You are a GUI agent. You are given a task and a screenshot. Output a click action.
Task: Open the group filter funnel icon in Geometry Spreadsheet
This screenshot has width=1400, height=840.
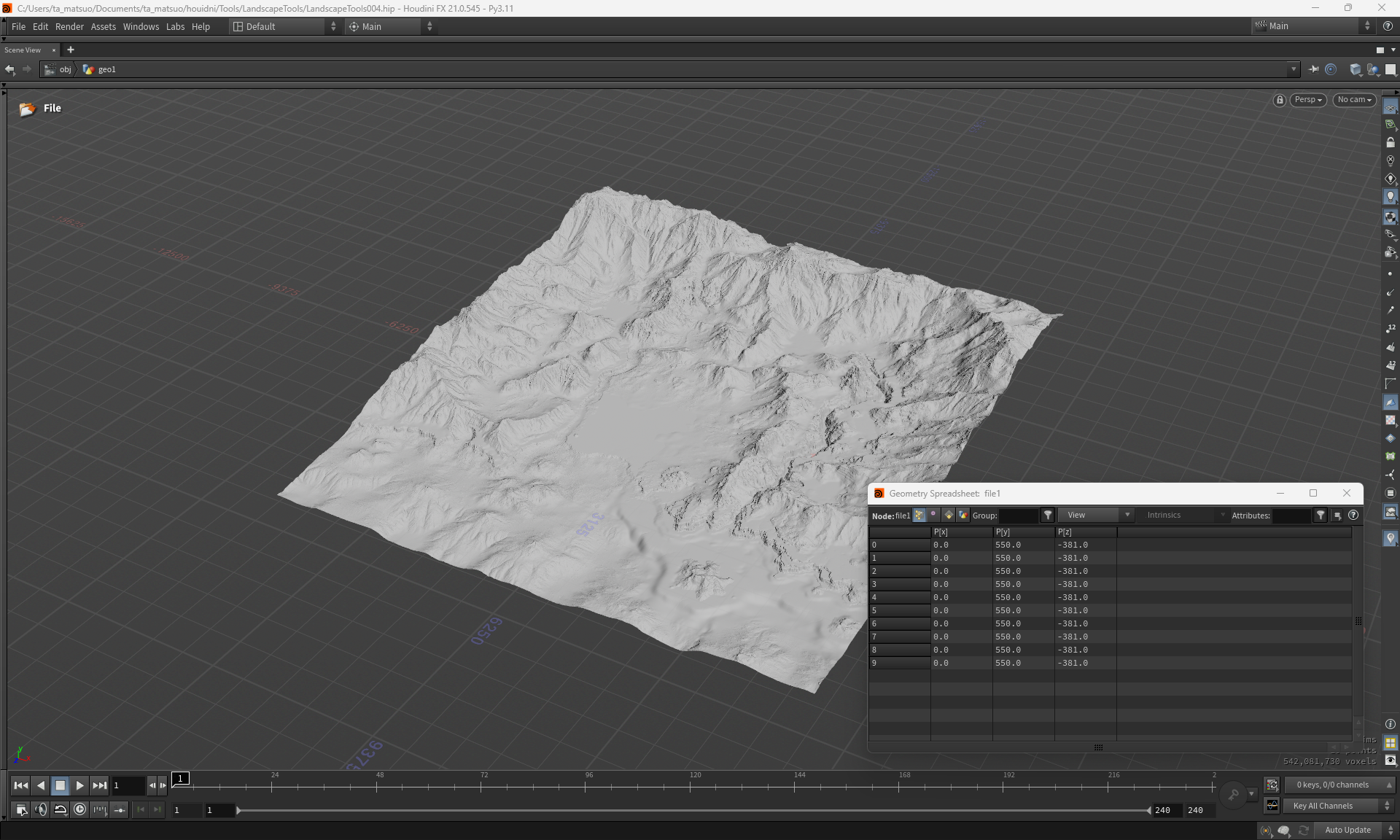[1048, 516]
